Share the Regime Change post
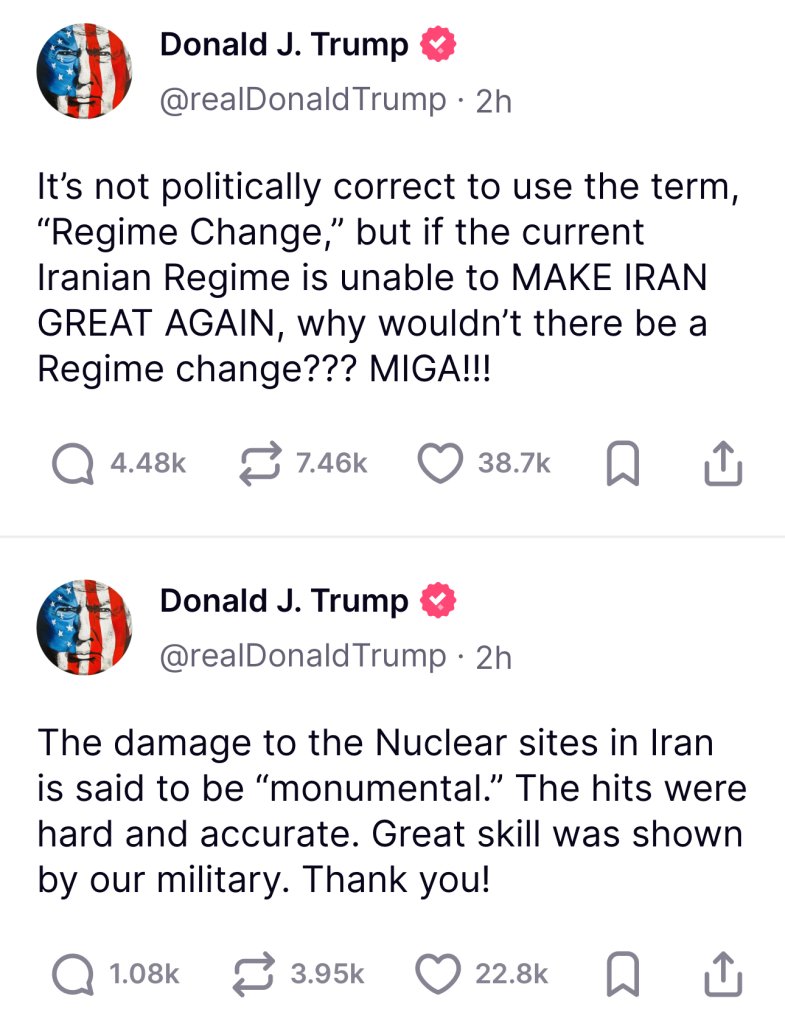Screen dimensions: 785x1024 pyautogui.click(x=724, y=464)
